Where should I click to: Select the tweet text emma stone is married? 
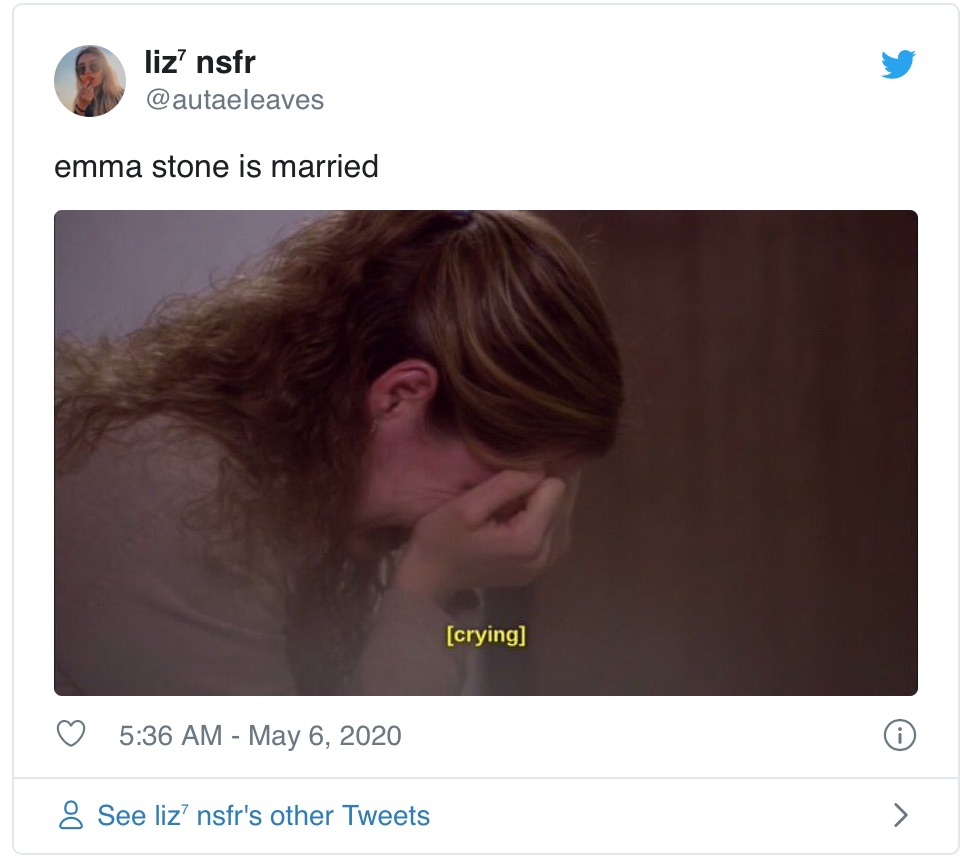(216, 167)
